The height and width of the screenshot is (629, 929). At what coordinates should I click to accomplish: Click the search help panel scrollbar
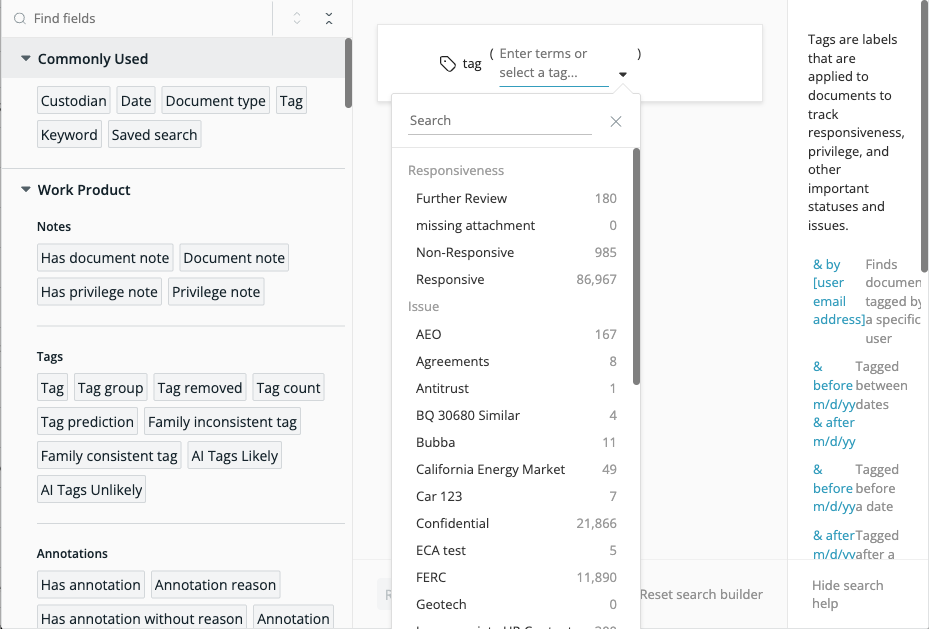pyautogui.click(x=925, y=136)
